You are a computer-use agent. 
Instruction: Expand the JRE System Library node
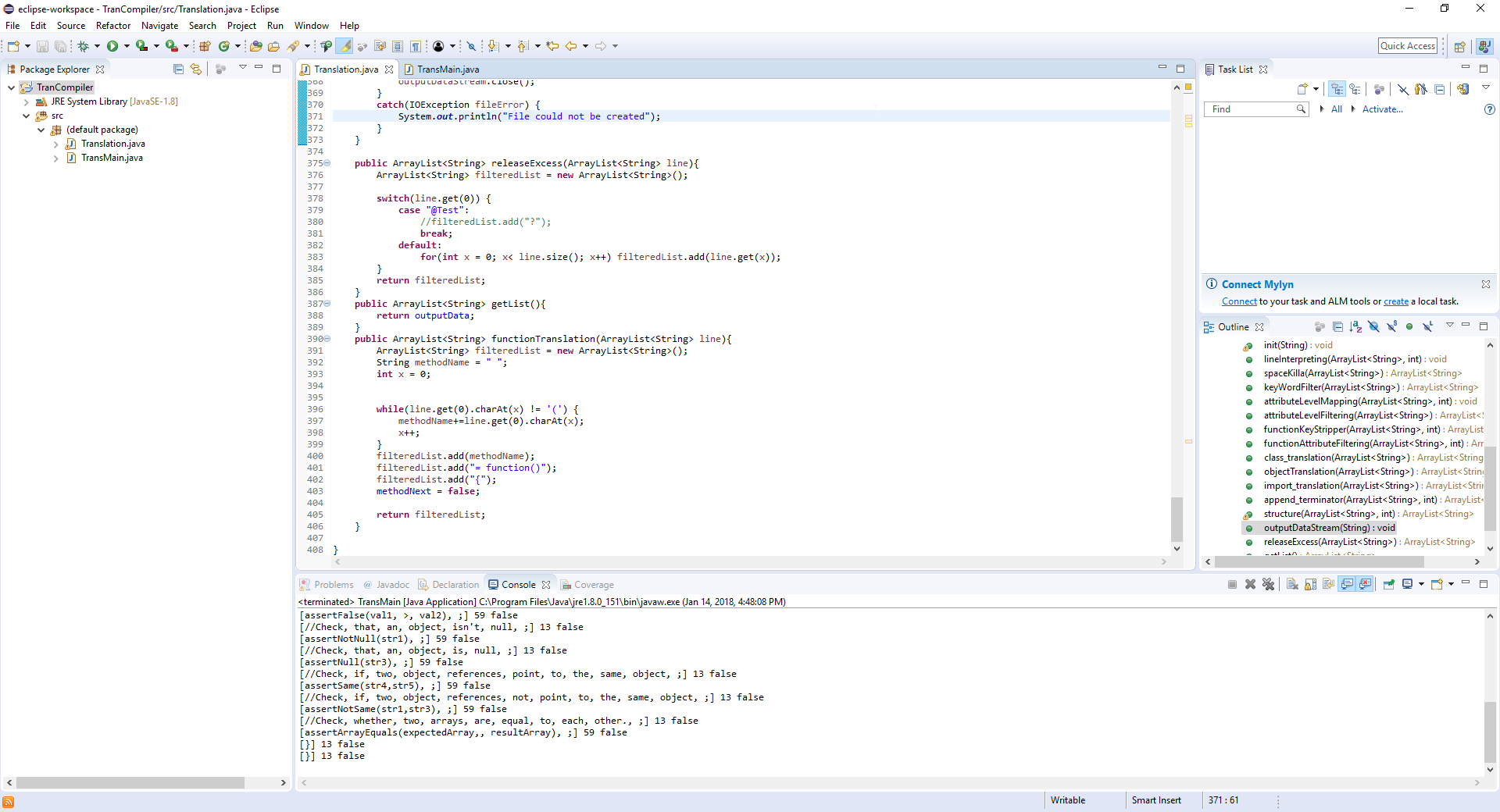[26, 101]
